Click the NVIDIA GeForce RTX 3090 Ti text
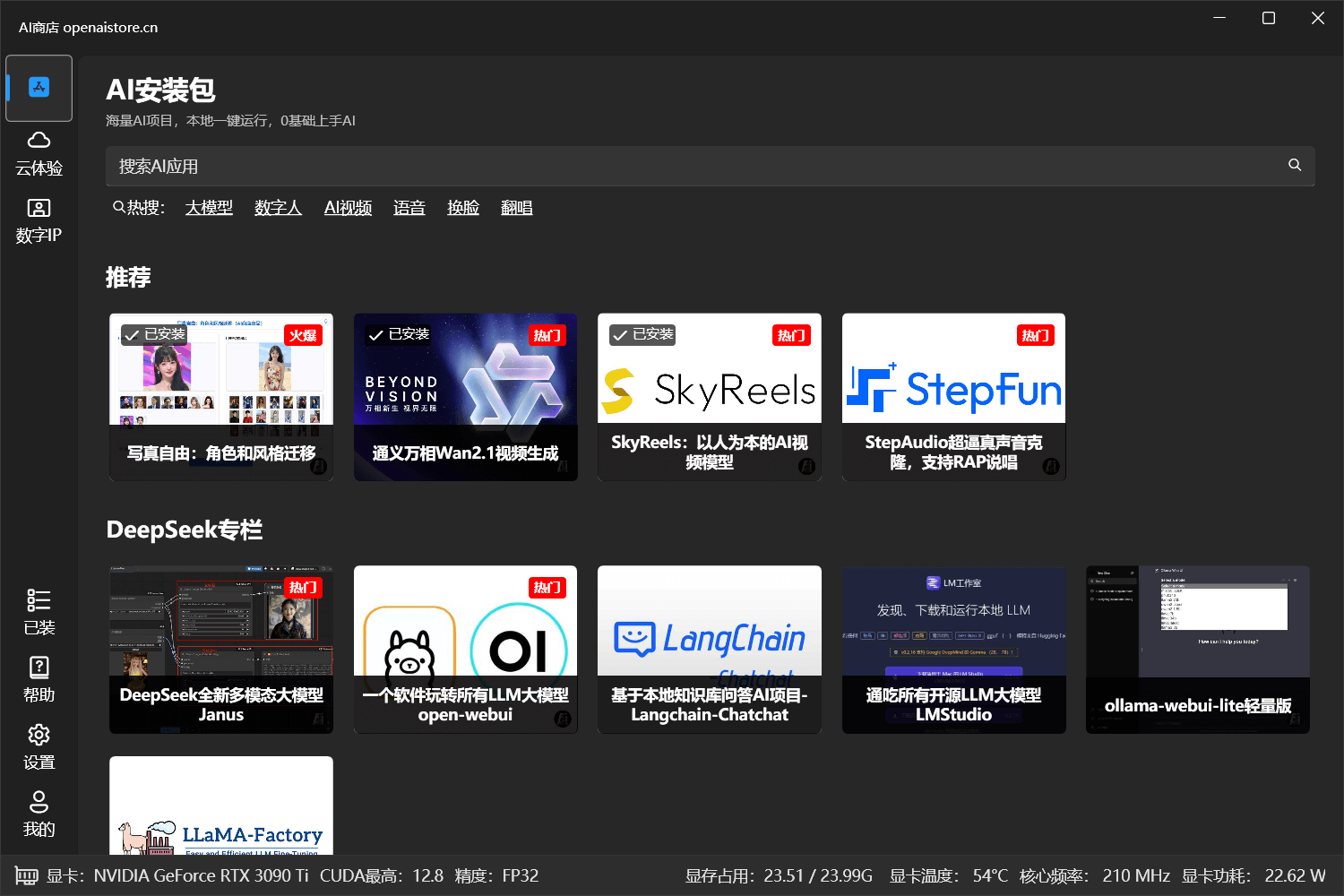 pos(201,875)
